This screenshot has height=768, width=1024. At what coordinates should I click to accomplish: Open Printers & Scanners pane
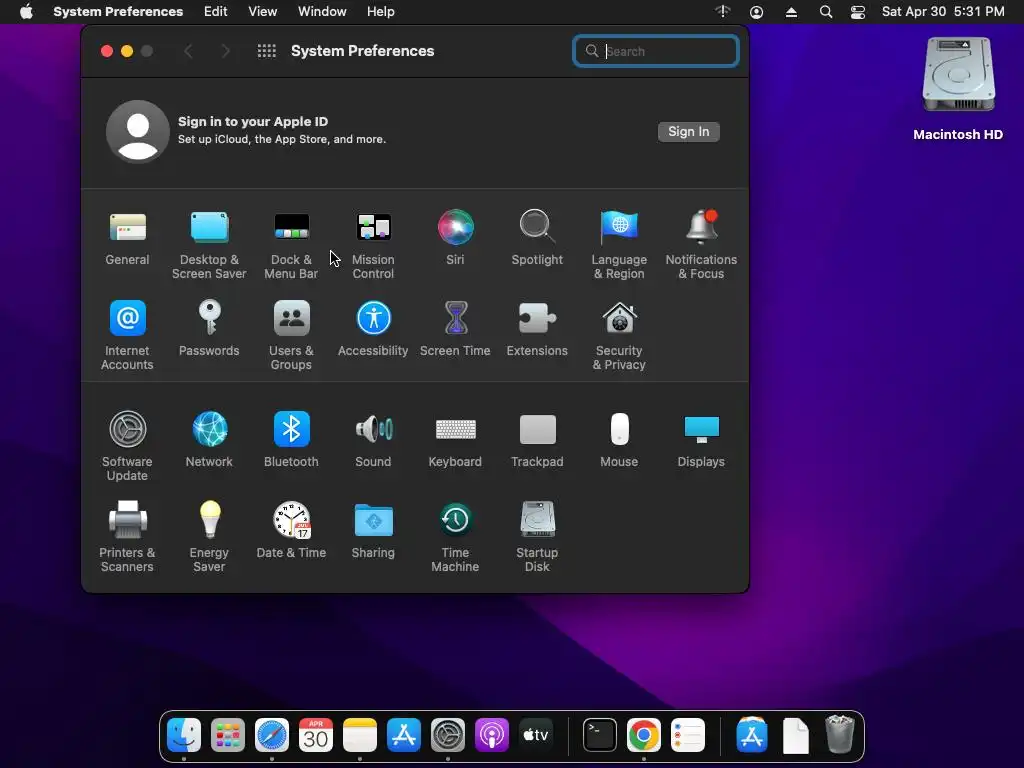[x=127, y=537]
